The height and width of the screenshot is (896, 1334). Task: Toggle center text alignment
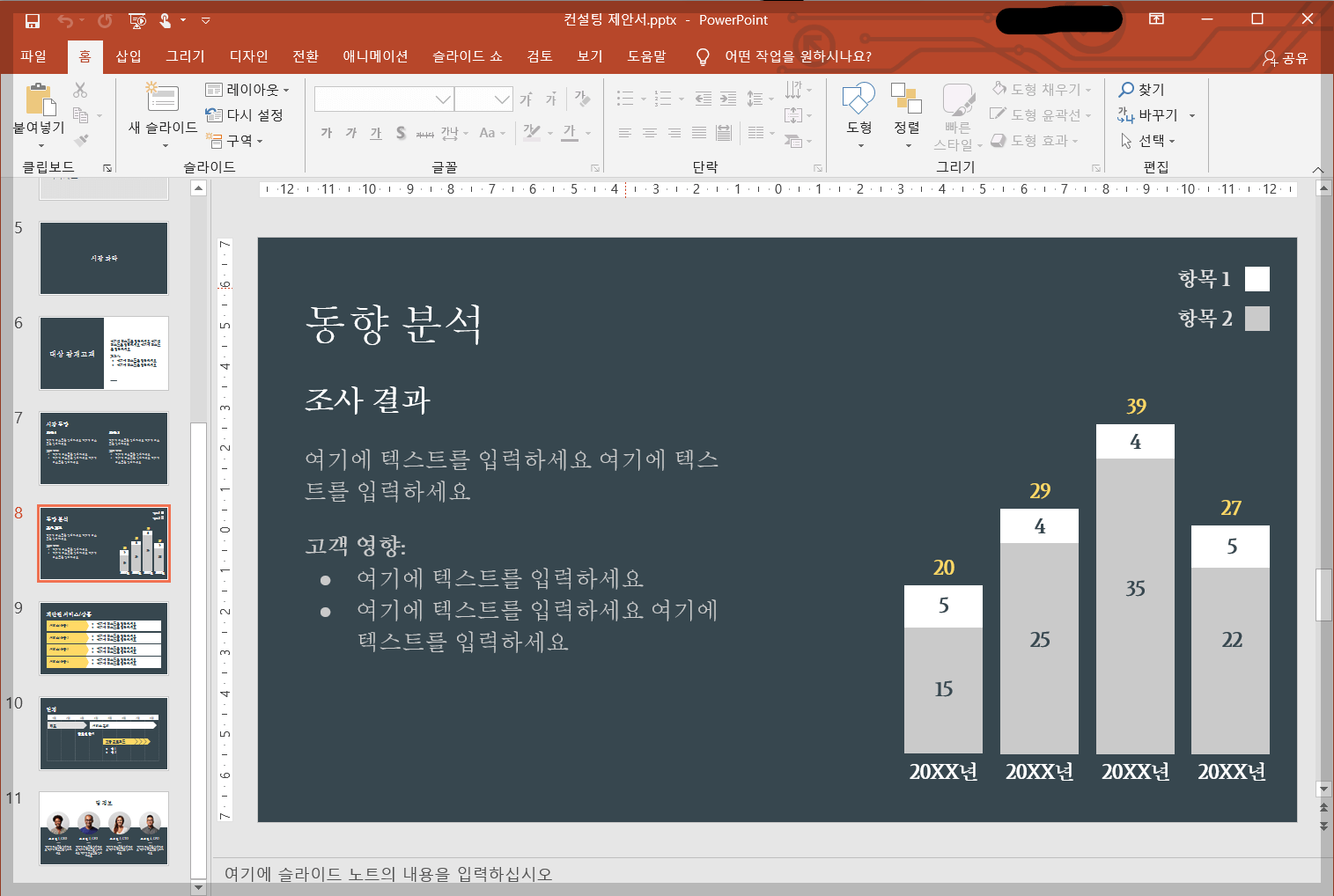(x=650, y=133)
